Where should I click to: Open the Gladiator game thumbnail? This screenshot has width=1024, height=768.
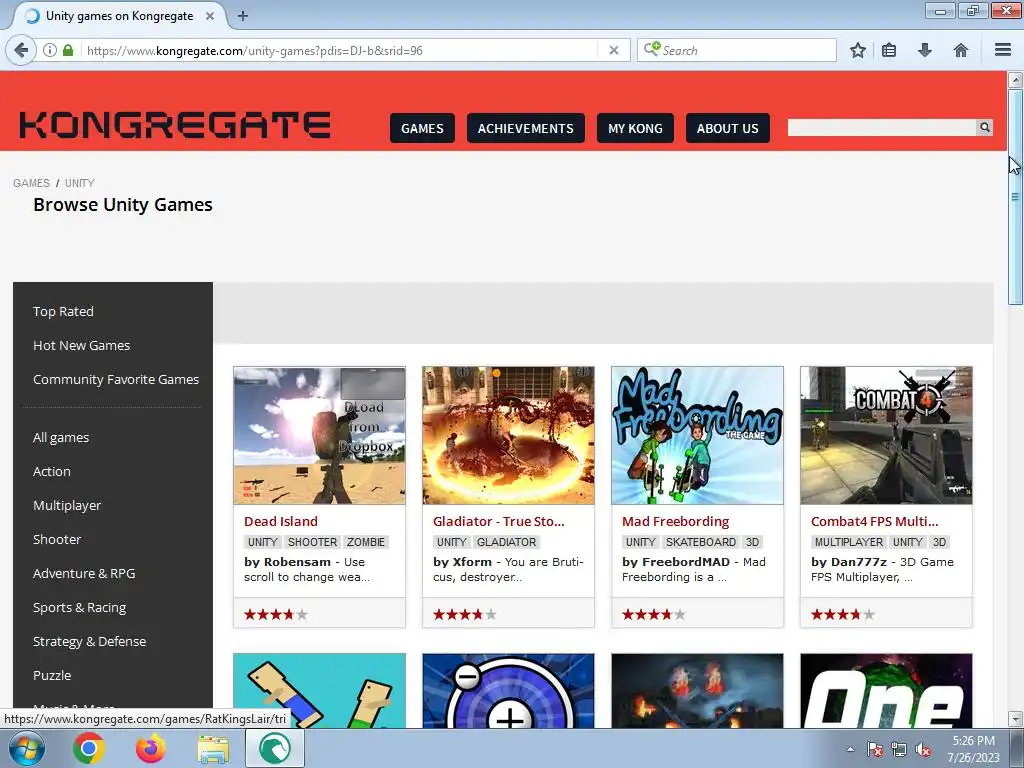pos(508,436)
